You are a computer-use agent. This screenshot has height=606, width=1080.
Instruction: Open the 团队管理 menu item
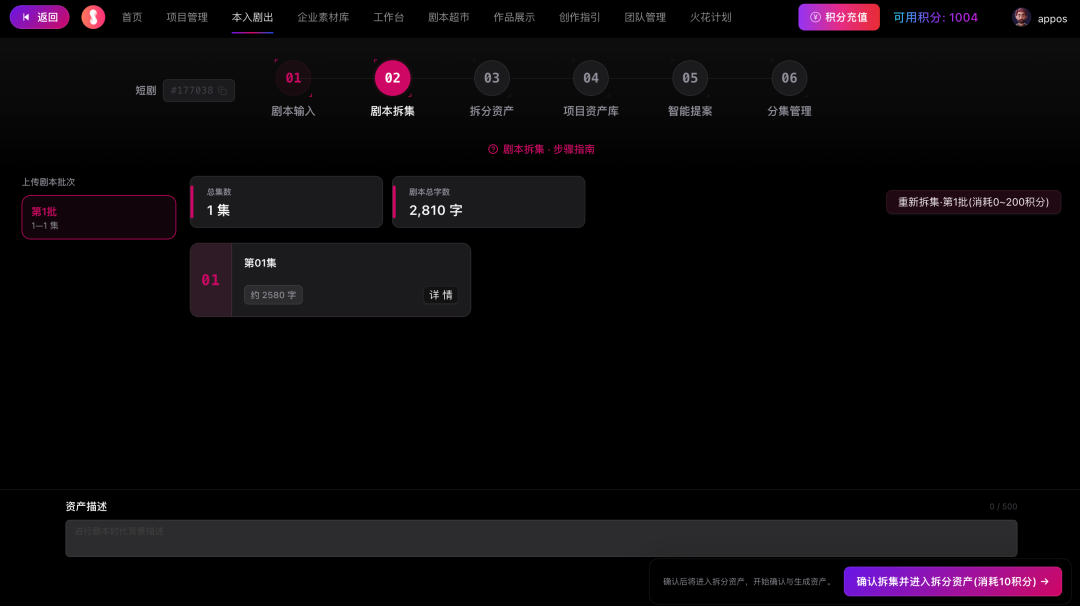click(x=645, y=17)
